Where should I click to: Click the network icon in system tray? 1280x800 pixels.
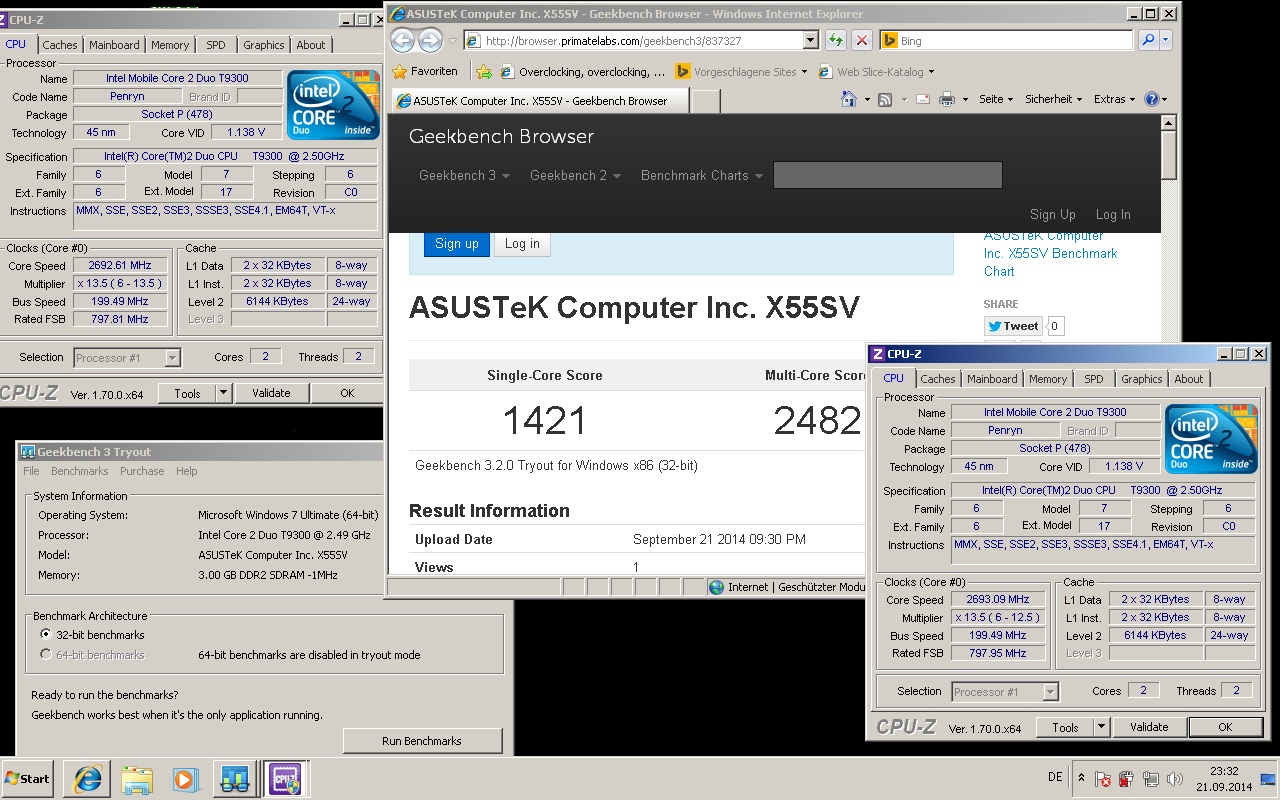1150,779
